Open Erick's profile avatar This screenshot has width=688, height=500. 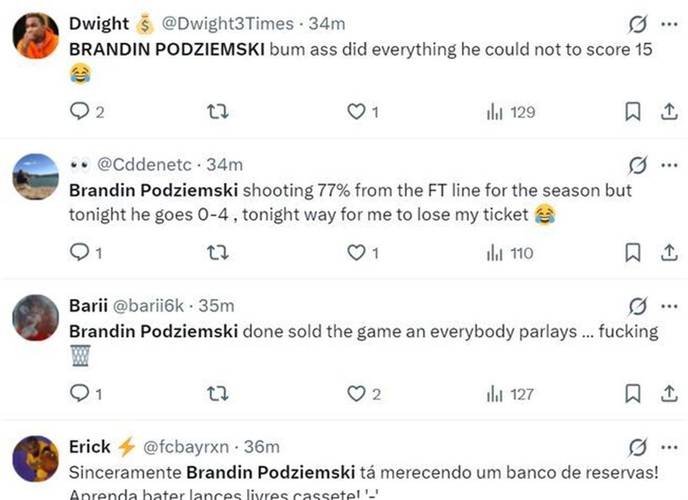click(37, 459)
